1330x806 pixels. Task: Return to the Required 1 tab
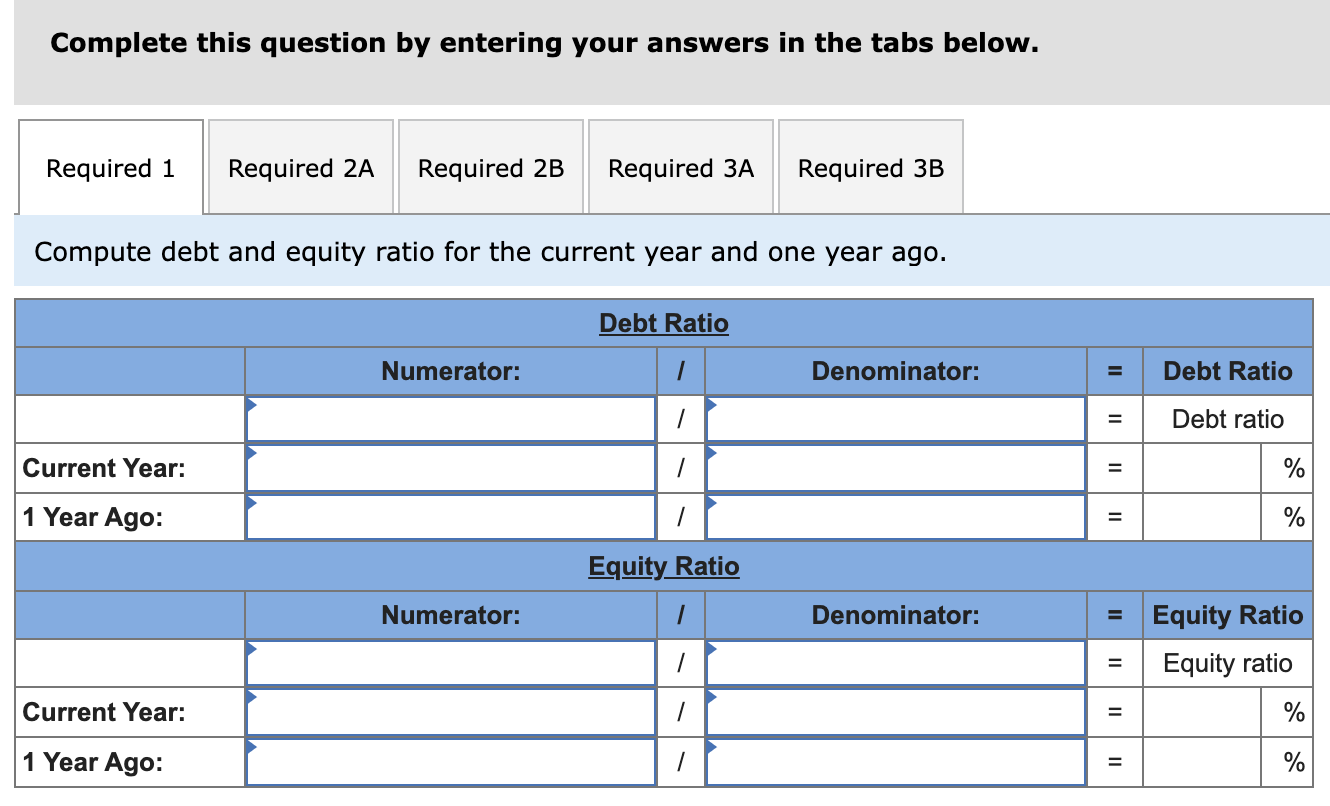click(110, 167)
